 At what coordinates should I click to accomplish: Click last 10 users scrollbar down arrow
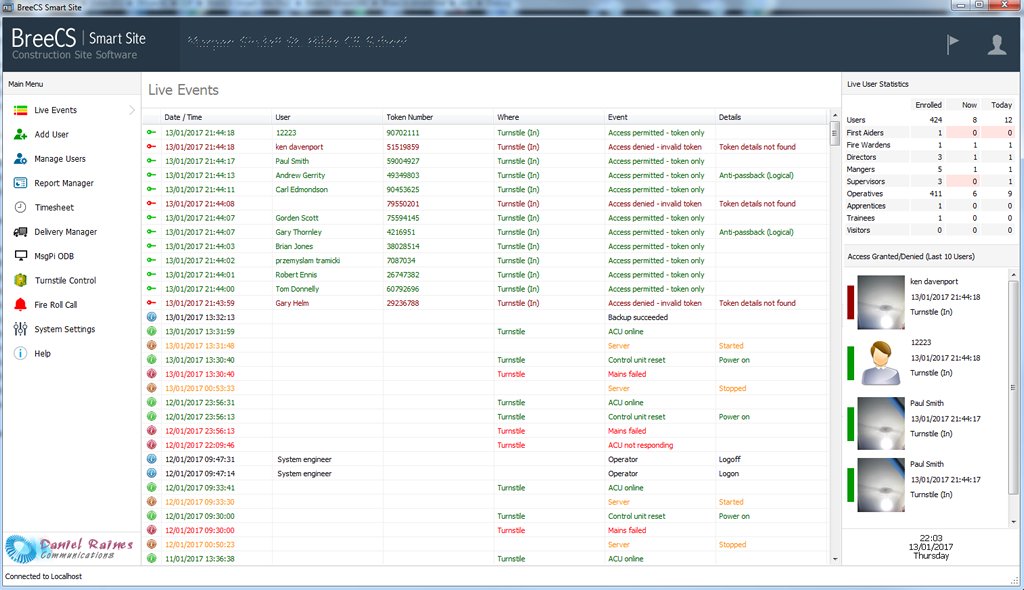[1014, 521]
